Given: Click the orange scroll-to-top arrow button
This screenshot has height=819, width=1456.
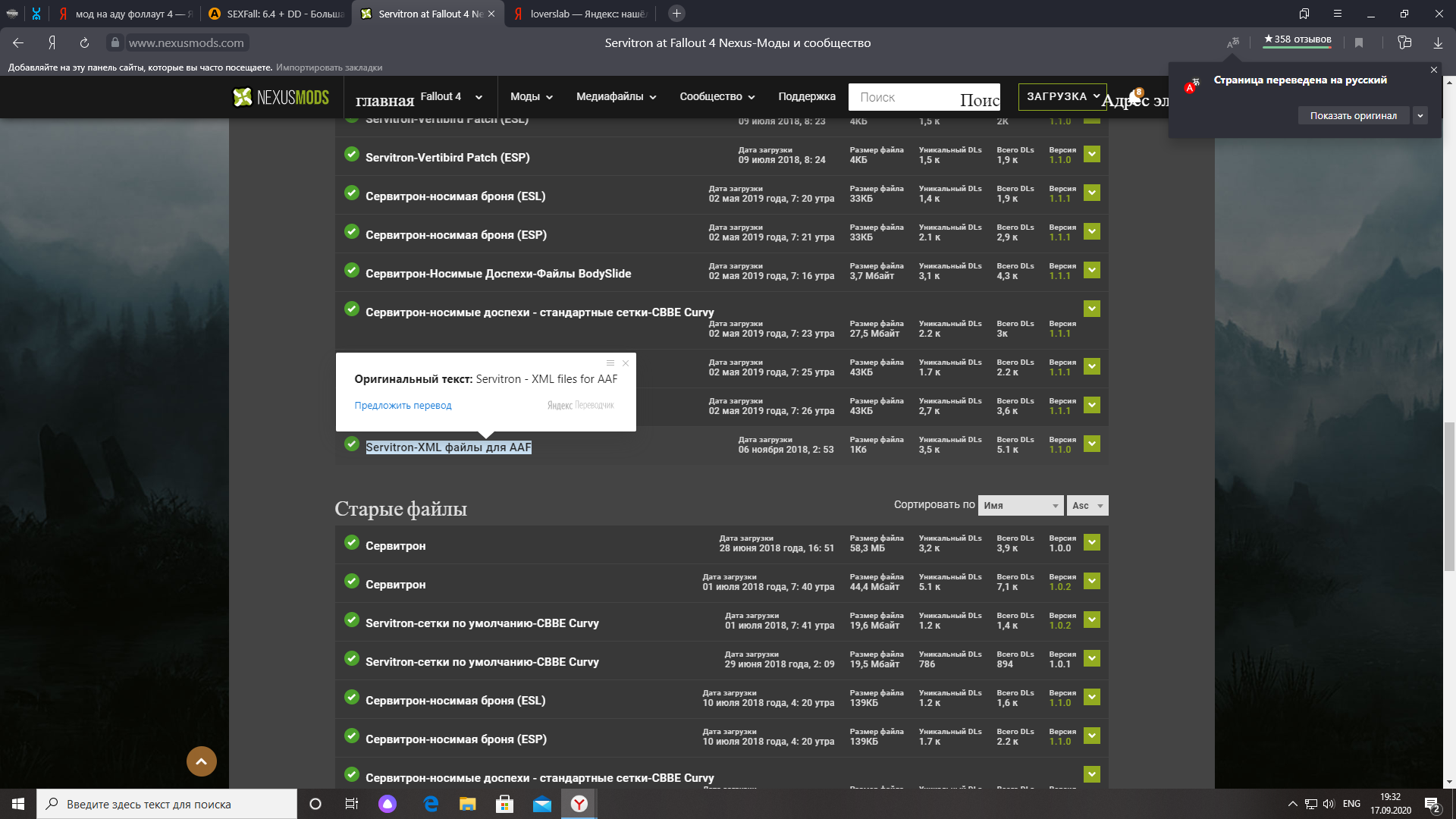Looking at the screenshot, I should click(x=202, y=761).
